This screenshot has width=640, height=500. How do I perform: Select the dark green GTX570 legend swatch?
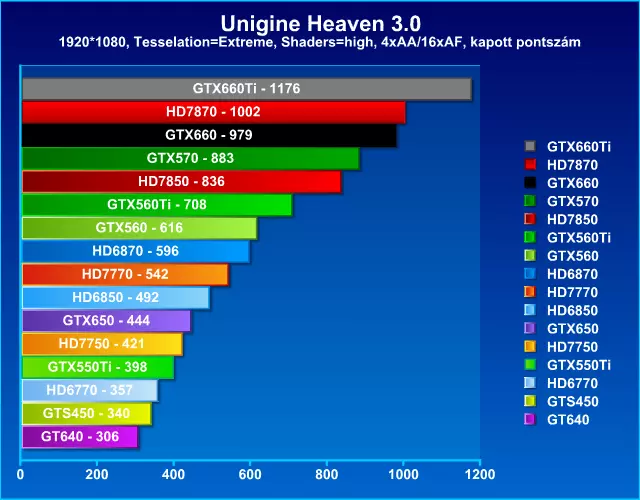(530, 201)
